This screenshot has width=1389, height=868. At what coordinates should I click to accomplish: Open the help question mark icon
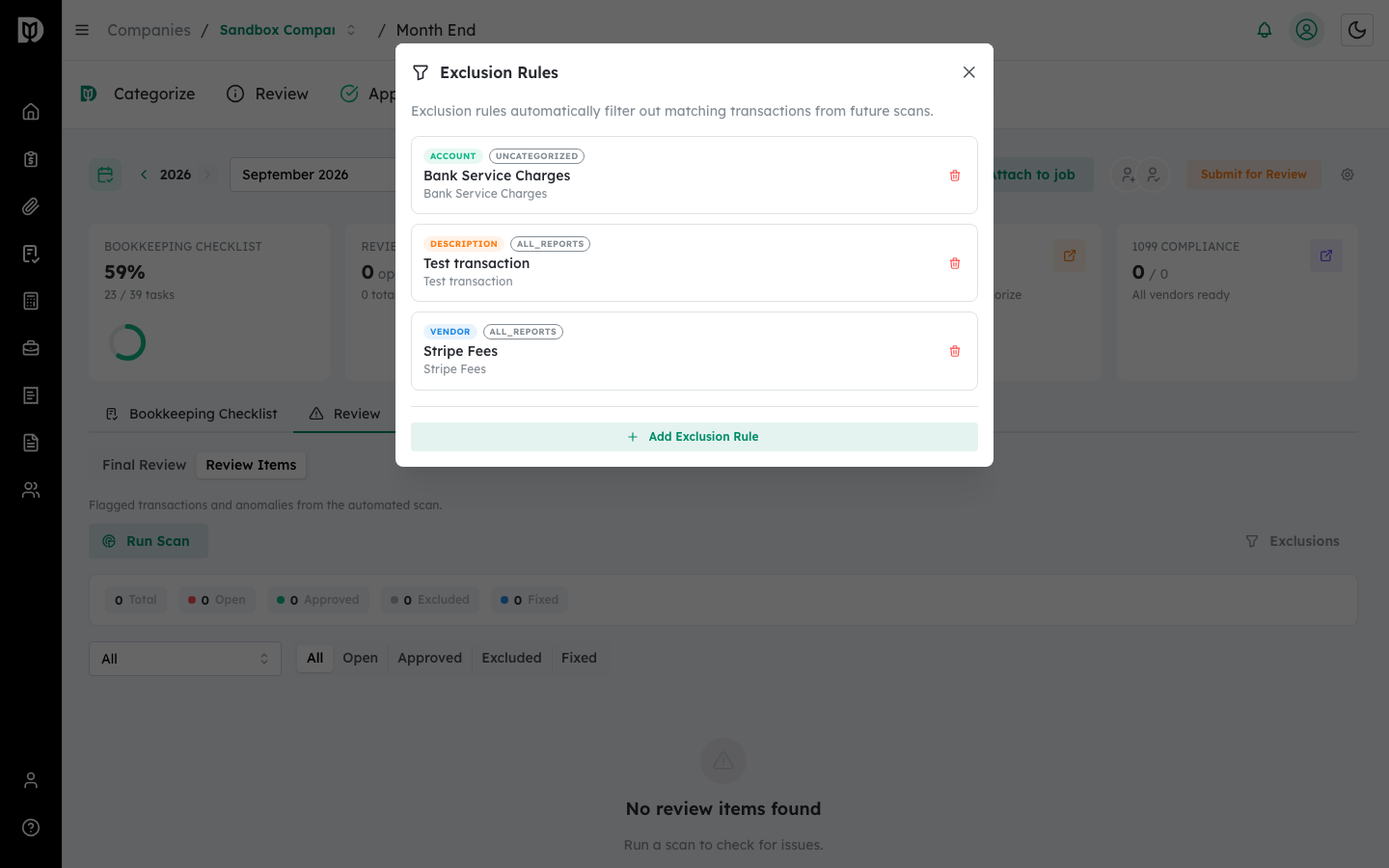click(x=31, y=827)
